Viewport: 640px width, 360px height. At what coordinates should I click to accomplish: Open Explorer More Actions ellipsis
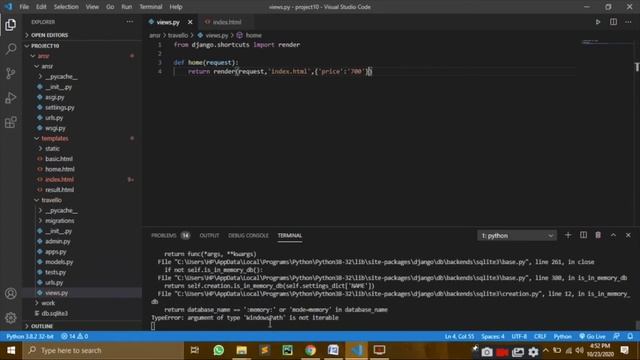pyautogui.click(x=129, y=22)
